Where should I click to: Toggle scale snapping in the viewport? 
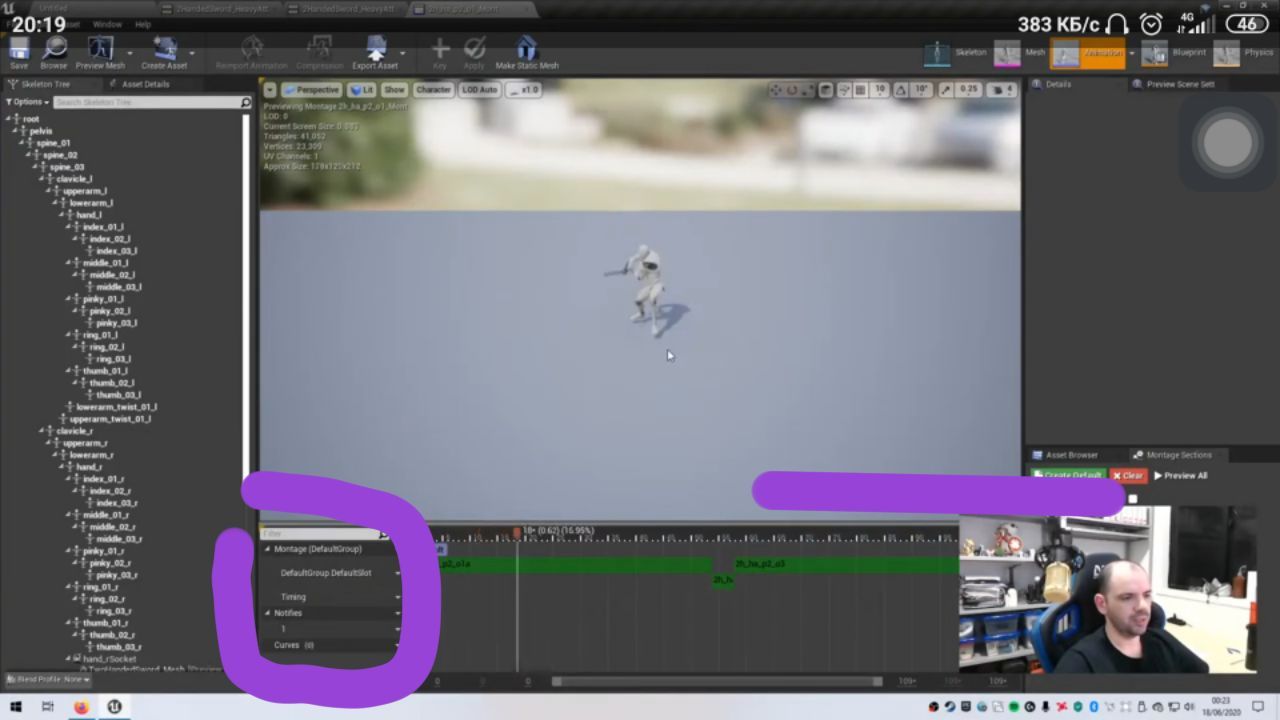946,90
